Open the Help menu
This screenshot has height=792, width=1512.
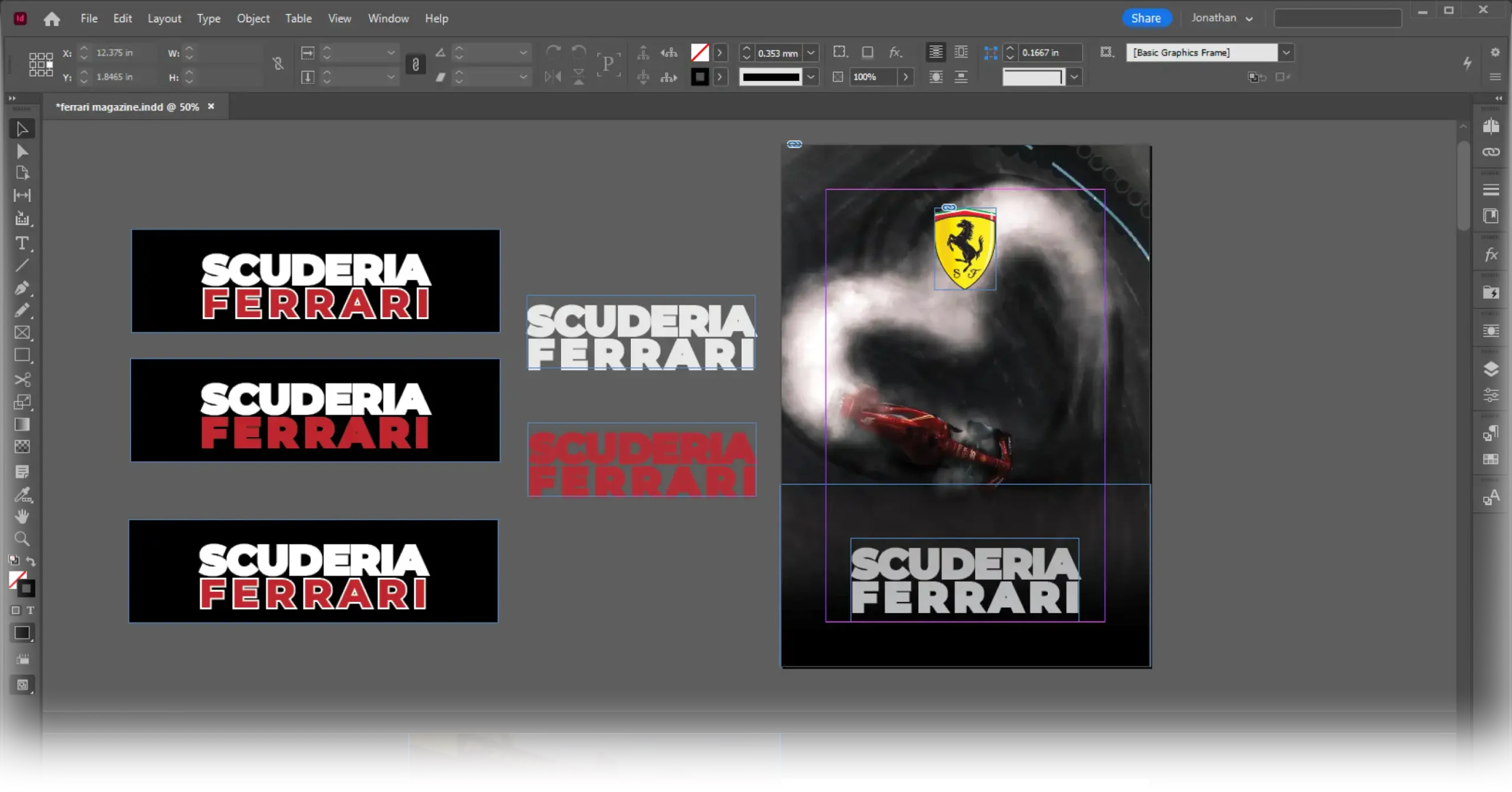point(436,18)
